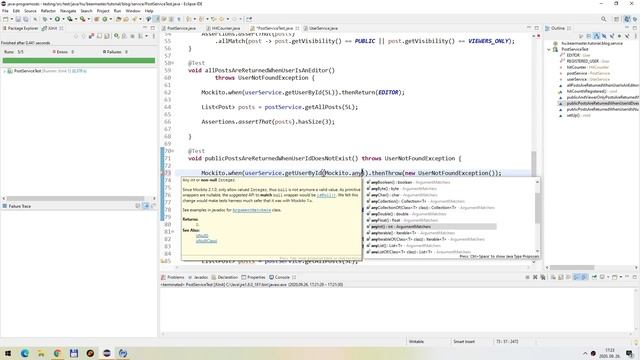Viewport: 640px width, 360px height.
Task: Click the Coverage launch toolbar icon
Action: (x=70, y=19)
